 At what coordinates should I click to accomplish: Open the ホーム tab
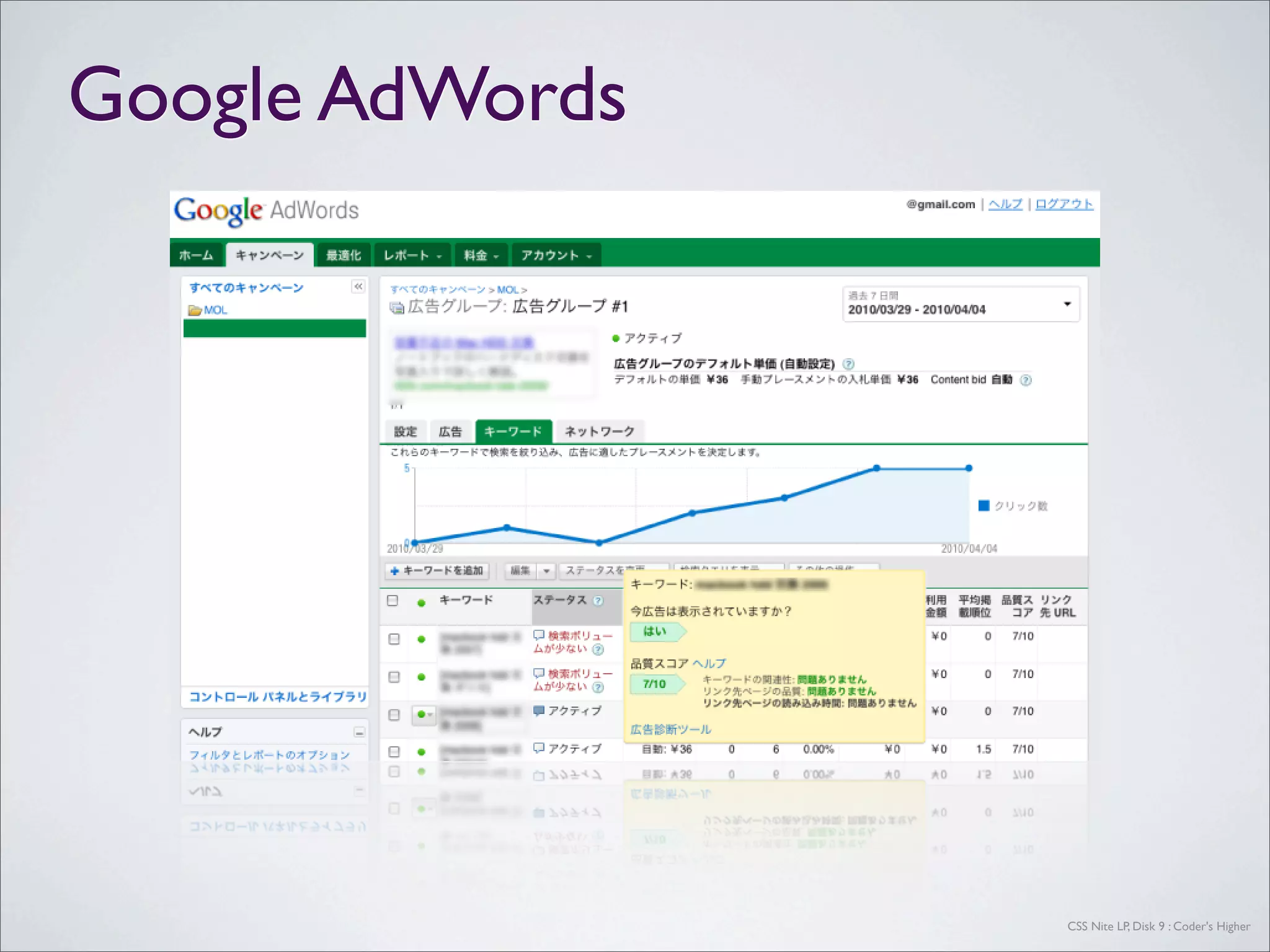click(x=196, y=255)
